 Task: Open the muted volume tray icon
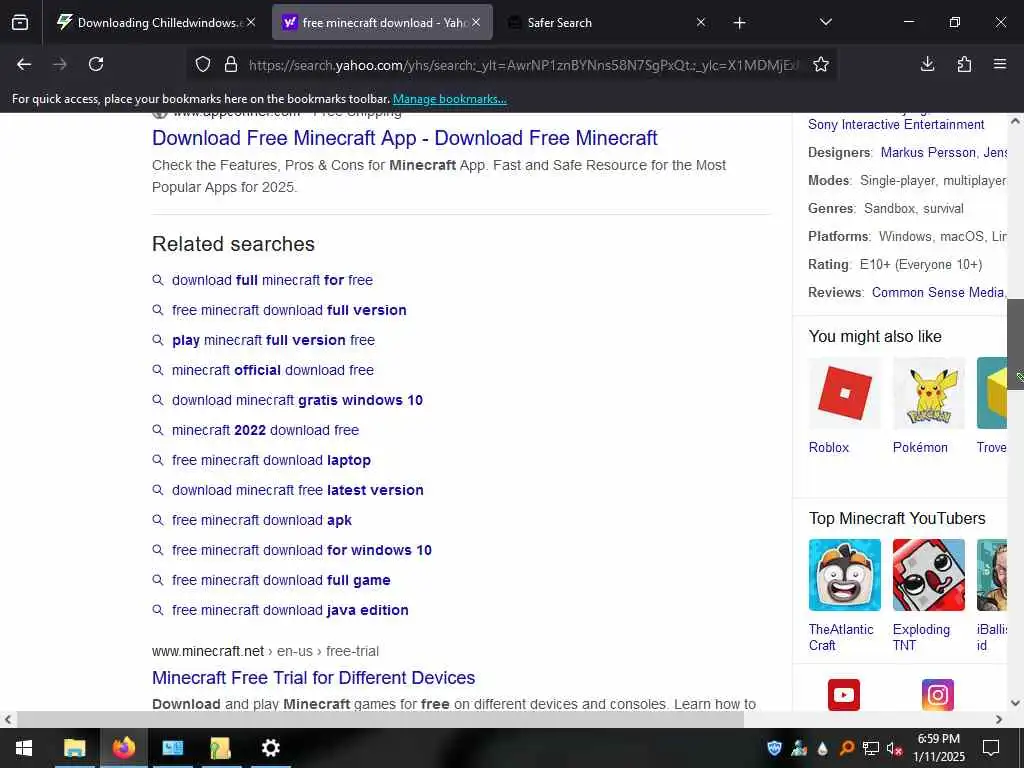[894, 748]
